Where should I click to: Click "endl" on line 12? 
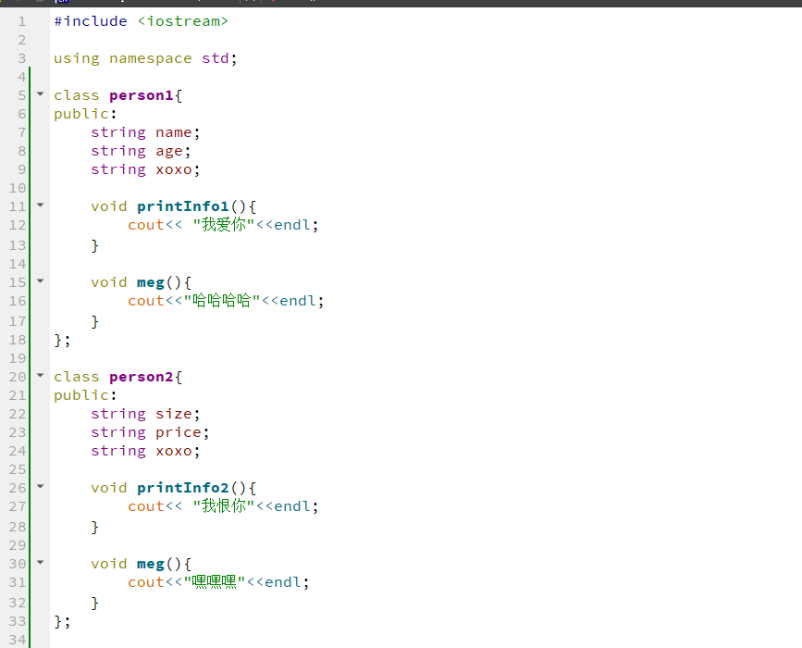point(292,225)
